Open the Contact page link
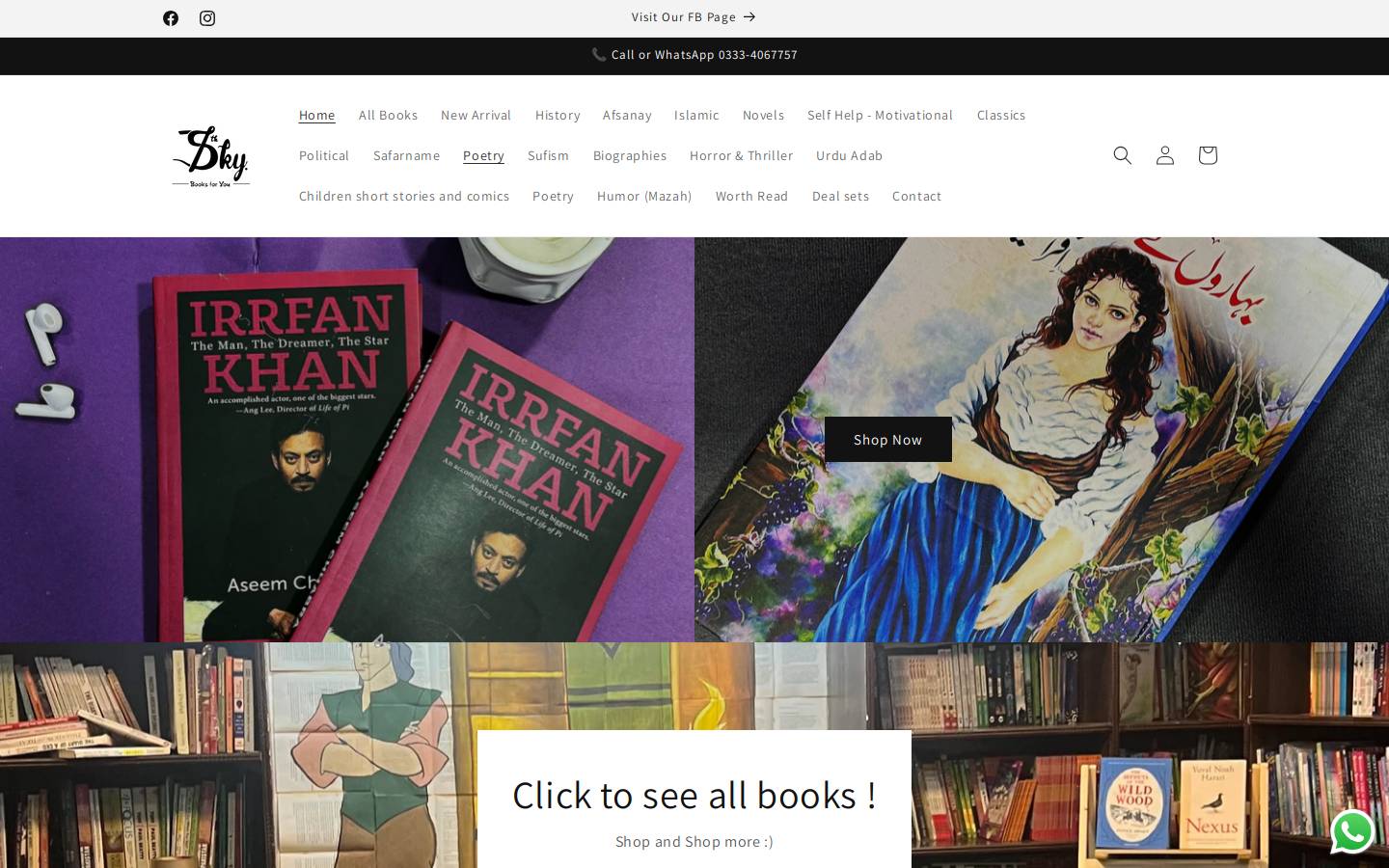Image resolution: width=1389 pixels, height=868 pixels. tap(916, 196)
